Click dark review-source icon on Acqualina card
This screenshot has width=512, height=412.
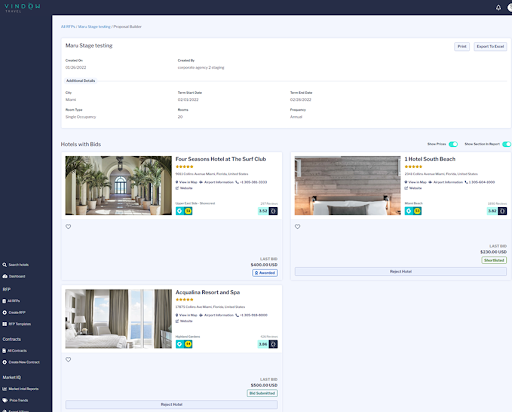point(273,344)
